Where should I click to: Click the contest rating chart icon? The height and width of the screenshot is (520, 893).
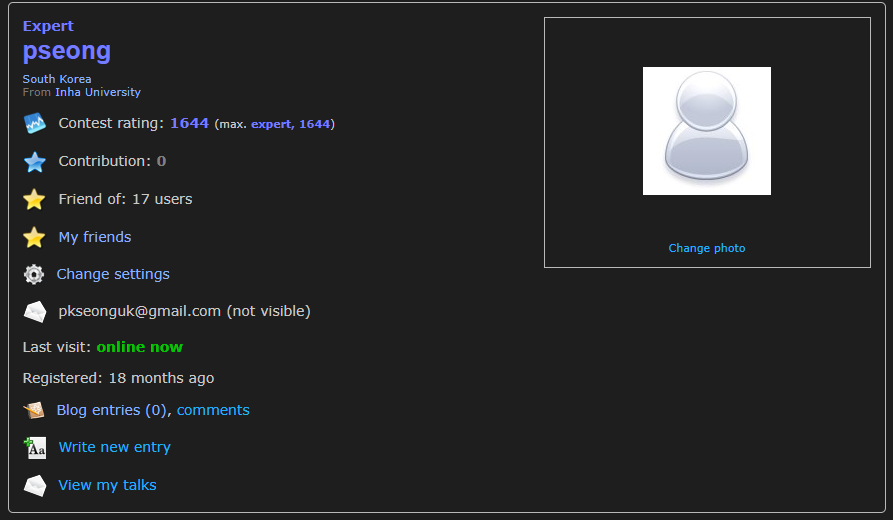(x=35, y=123)
